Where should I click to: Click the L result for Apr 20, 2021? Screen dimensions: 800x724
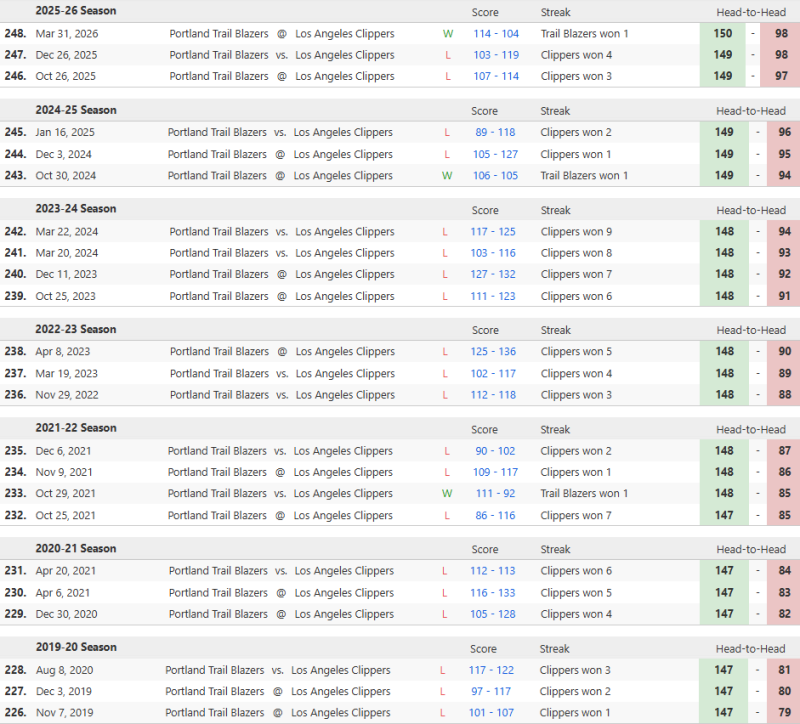[444, 571]
